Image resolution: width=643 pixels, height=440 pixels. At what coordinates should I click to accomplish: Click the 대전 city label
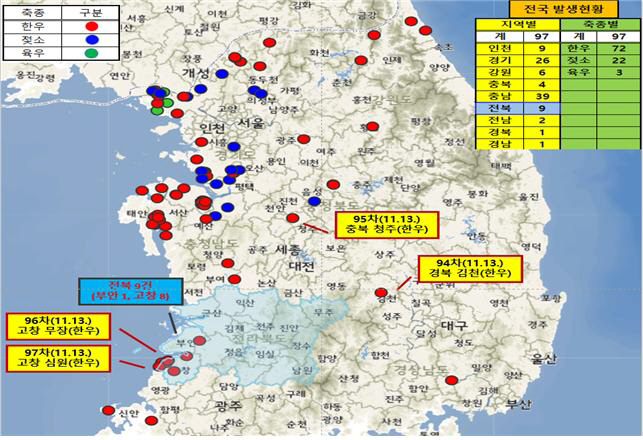[302, 266]
